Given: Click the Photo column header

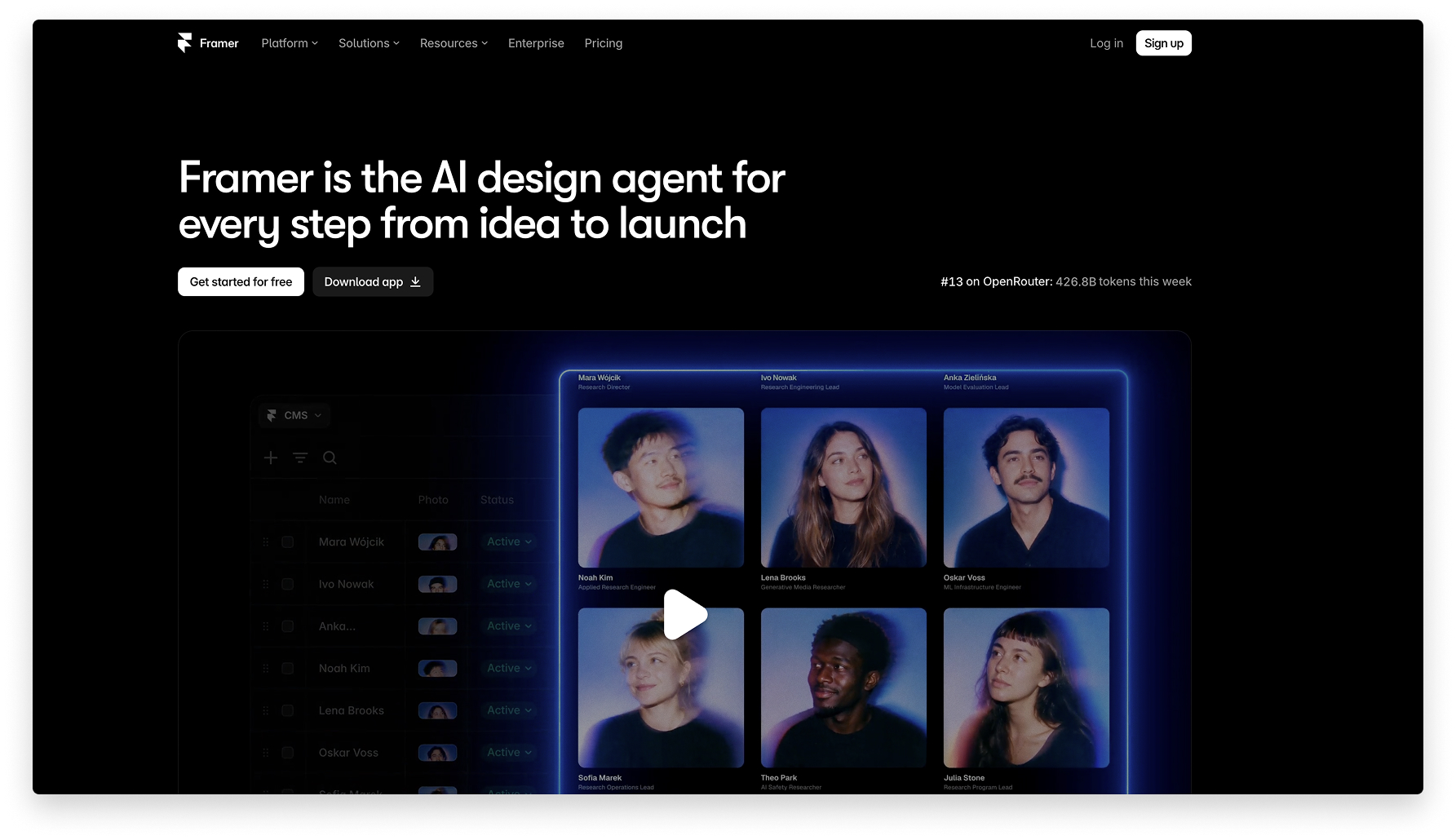Looking at the screenshot, I should point(433,500).
